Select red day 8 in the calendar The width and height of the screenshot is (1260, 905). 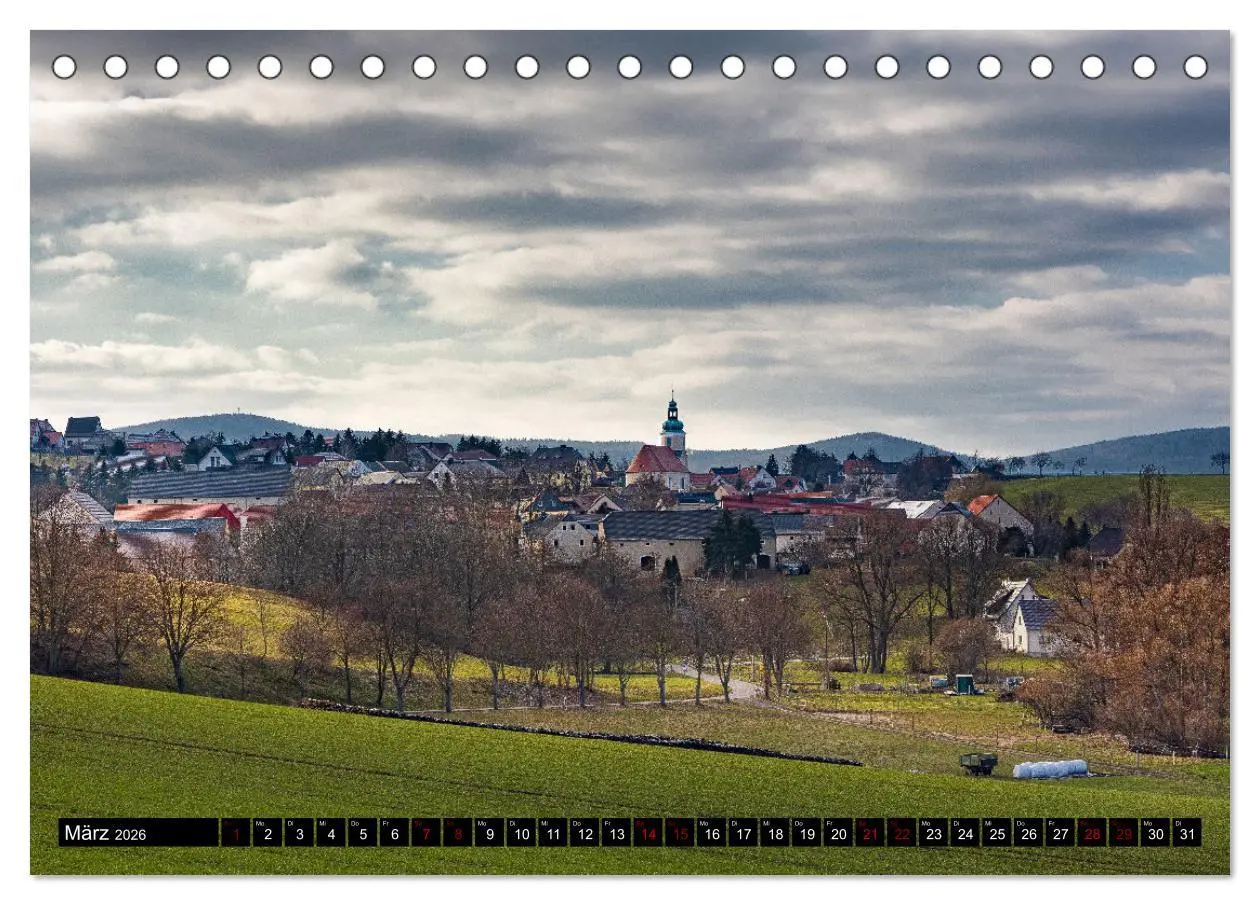click(458, 833)
